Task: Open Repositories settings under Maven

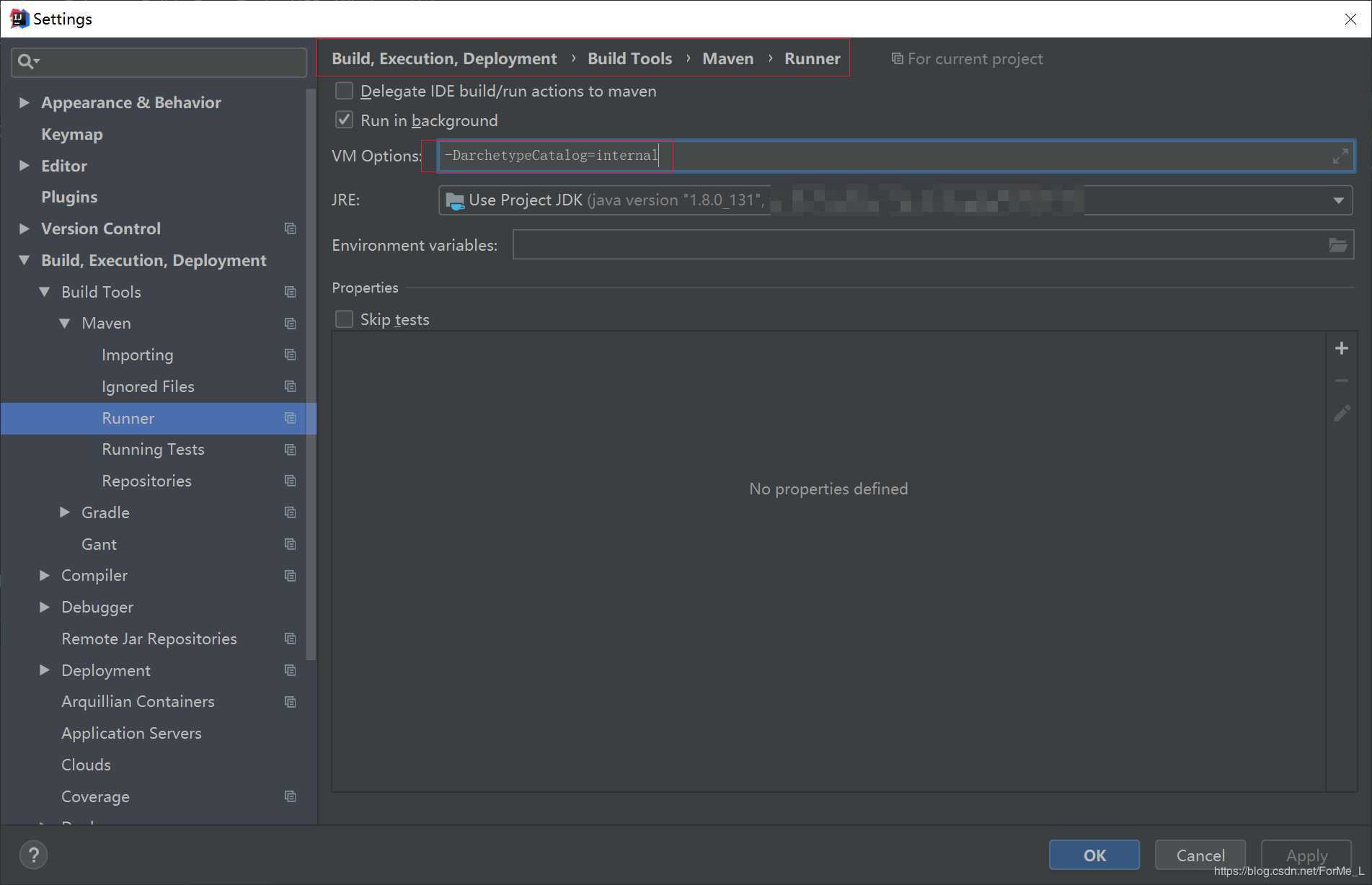Action: coord(146,481)
